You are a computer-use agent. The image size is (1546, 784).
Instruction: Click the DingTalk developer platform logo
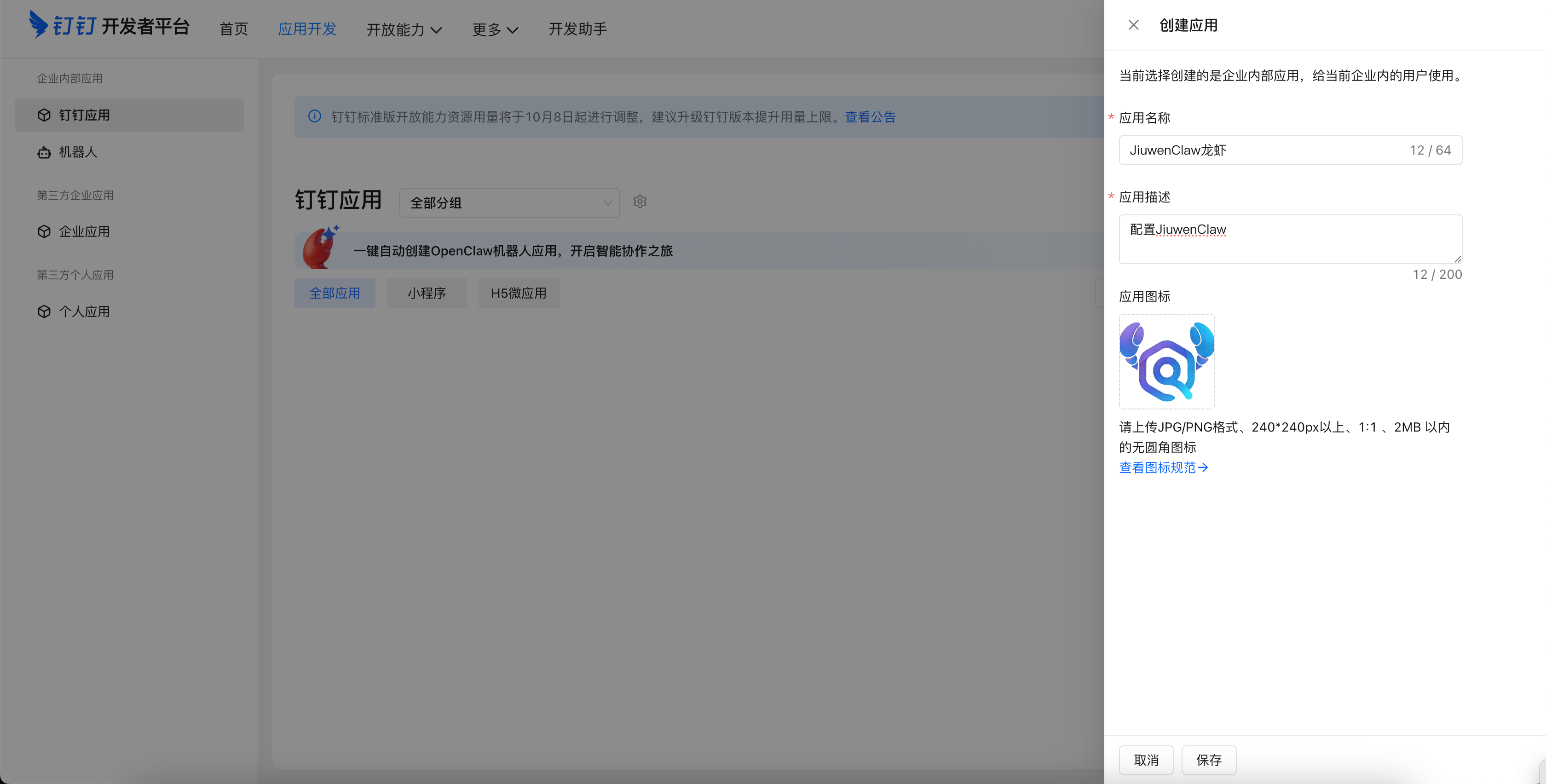(109, 25)
